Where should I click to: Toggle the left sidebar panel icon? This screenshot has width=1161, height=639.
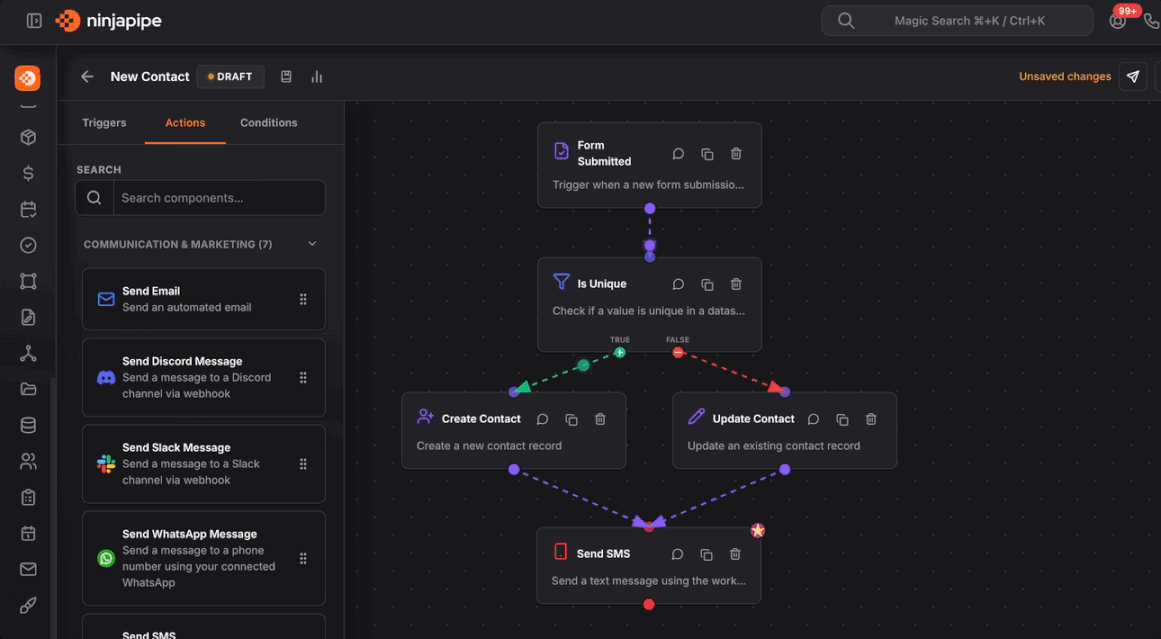pos(34,21)
